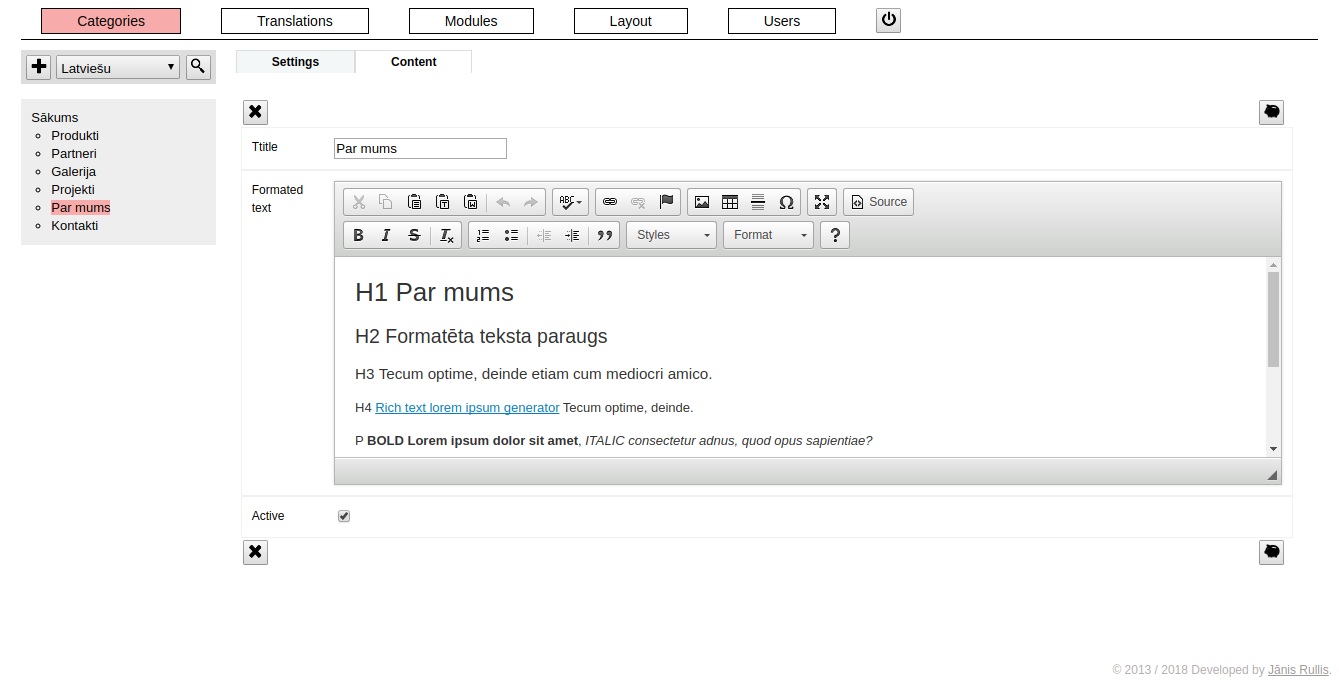Maximize the rich text editor
Screen dimensions: 1339x684
tap(822, 202)
